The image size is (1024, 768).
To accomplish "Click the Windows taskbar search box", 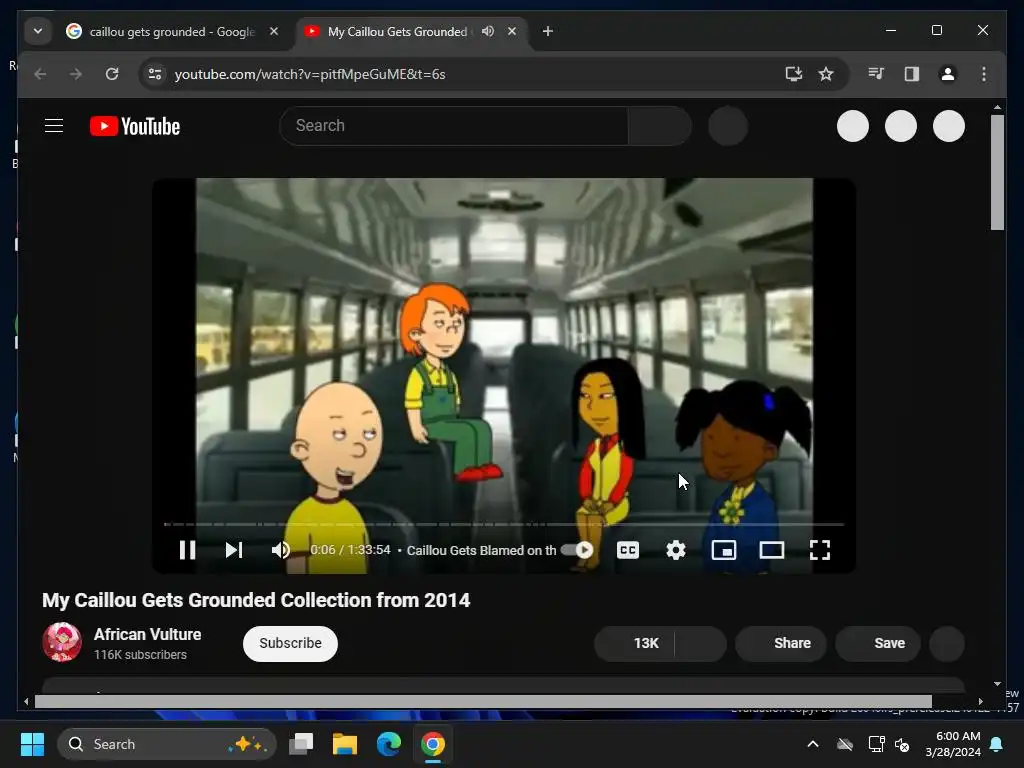I will coord(167,744).
